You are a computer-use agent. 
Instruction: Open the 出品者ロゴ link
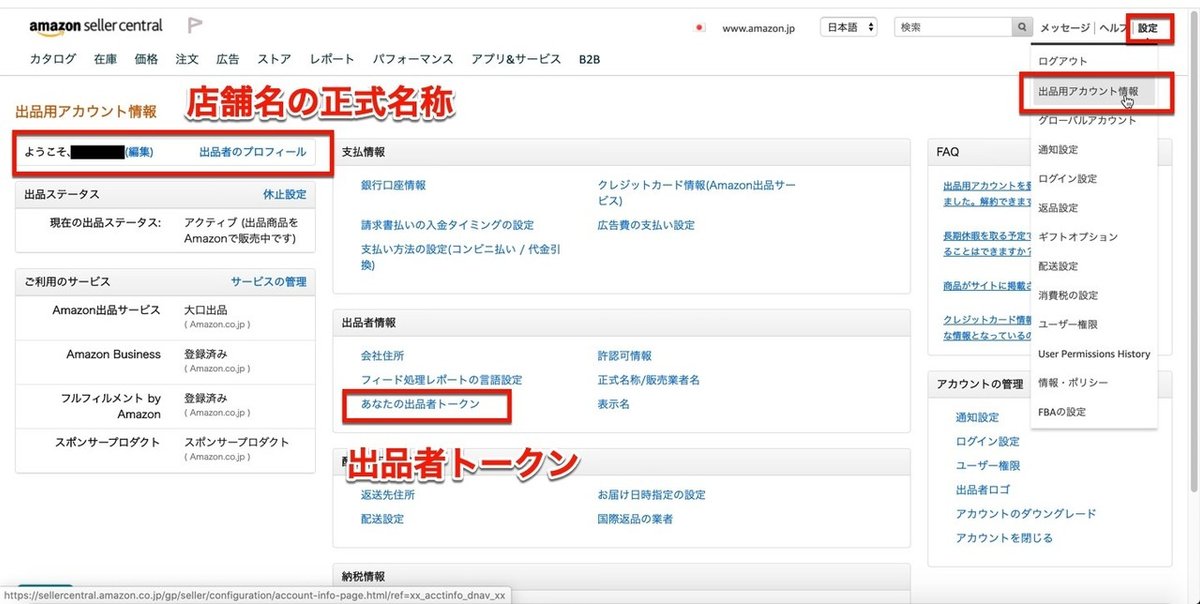pos(983,489)
